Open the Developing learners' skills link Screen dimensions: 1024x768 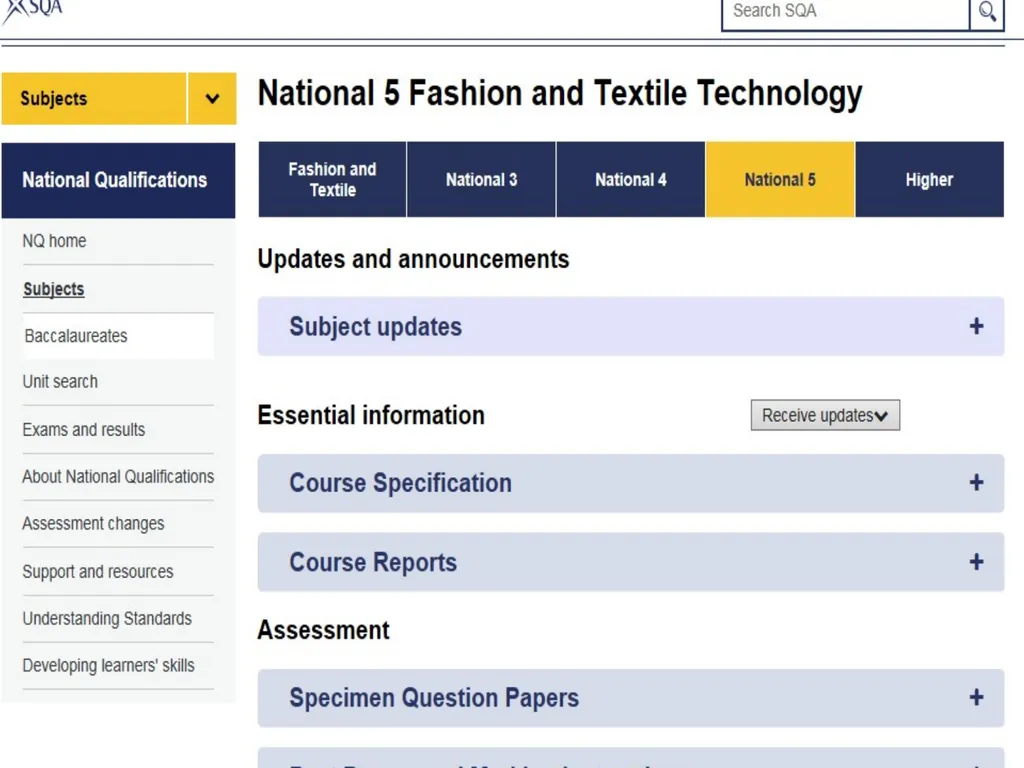point(108,665)
